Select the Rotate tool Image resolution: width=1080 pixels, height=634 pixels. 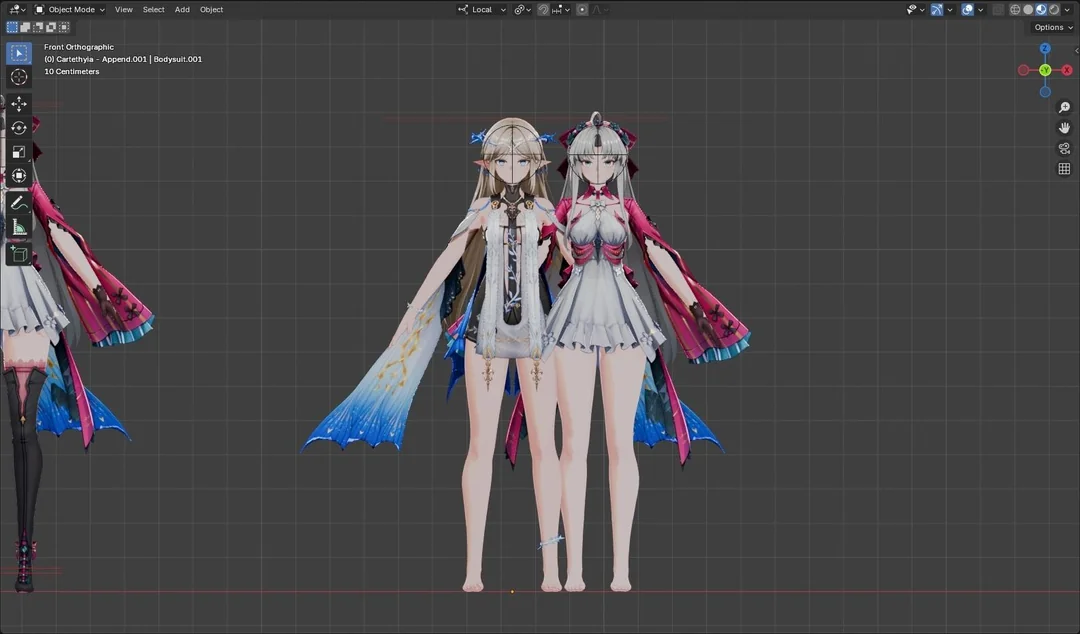(19, 128)
